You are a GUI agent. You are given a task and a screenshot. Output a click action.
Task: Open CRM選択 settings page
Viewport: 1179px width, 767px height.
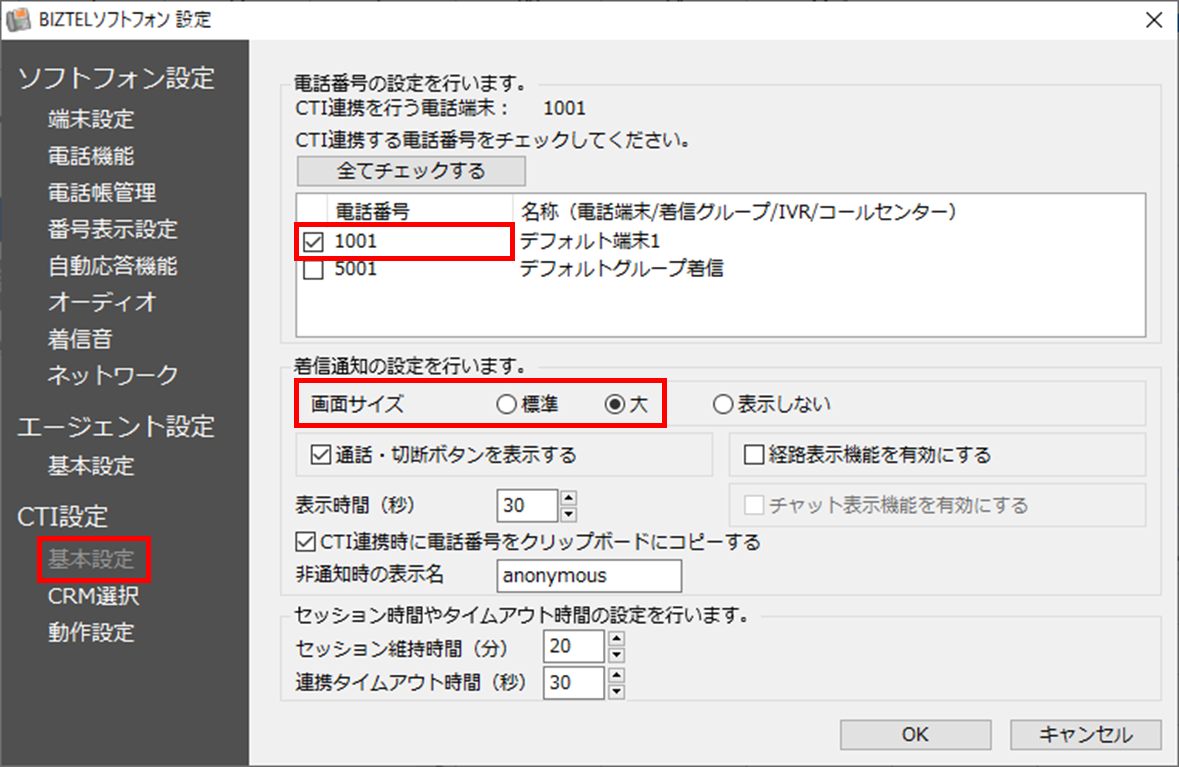click(94, 596)
